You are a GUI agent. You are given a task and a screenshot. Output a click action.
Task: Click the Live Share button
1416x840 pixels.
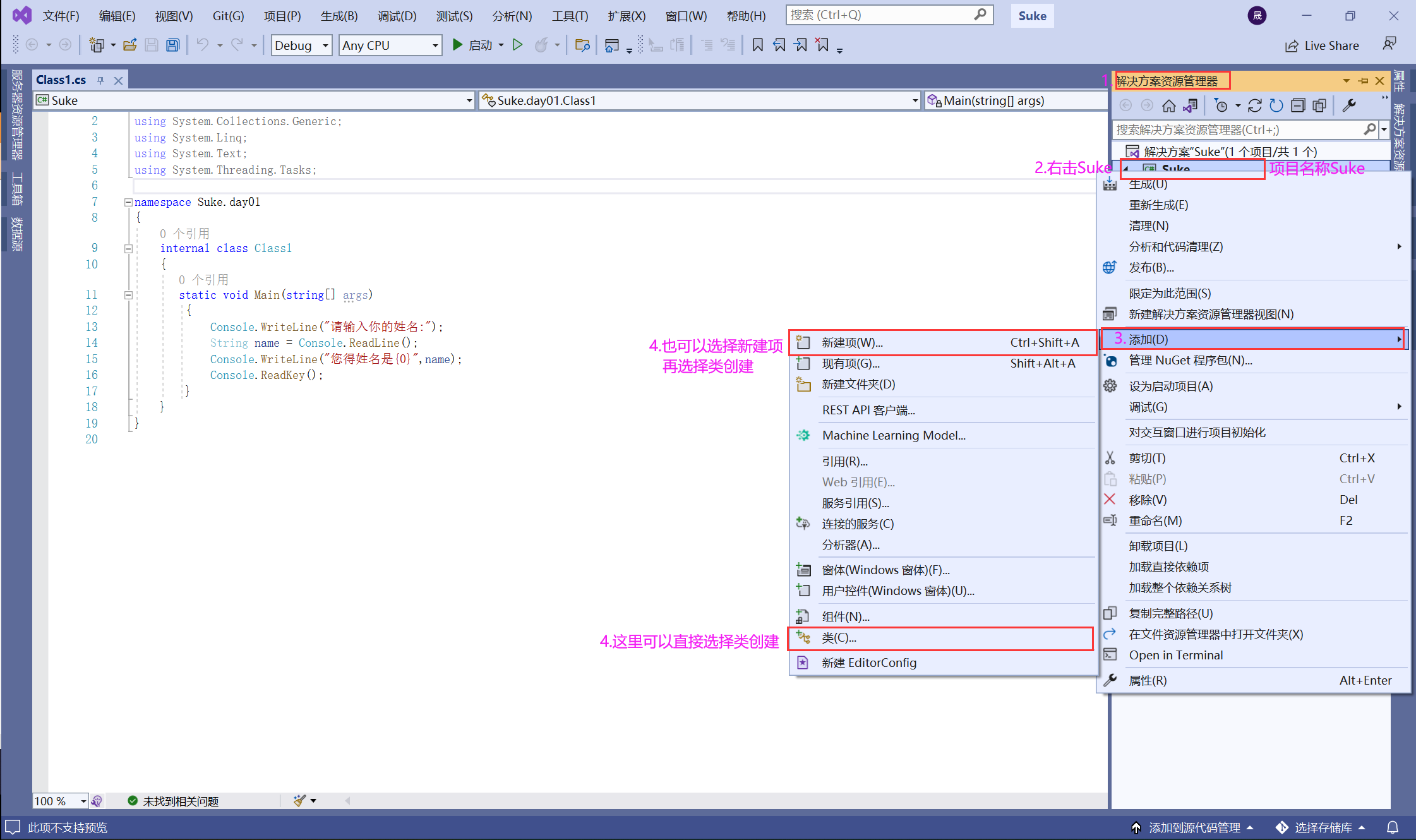pyautogui.click(x=1322, y=45)
